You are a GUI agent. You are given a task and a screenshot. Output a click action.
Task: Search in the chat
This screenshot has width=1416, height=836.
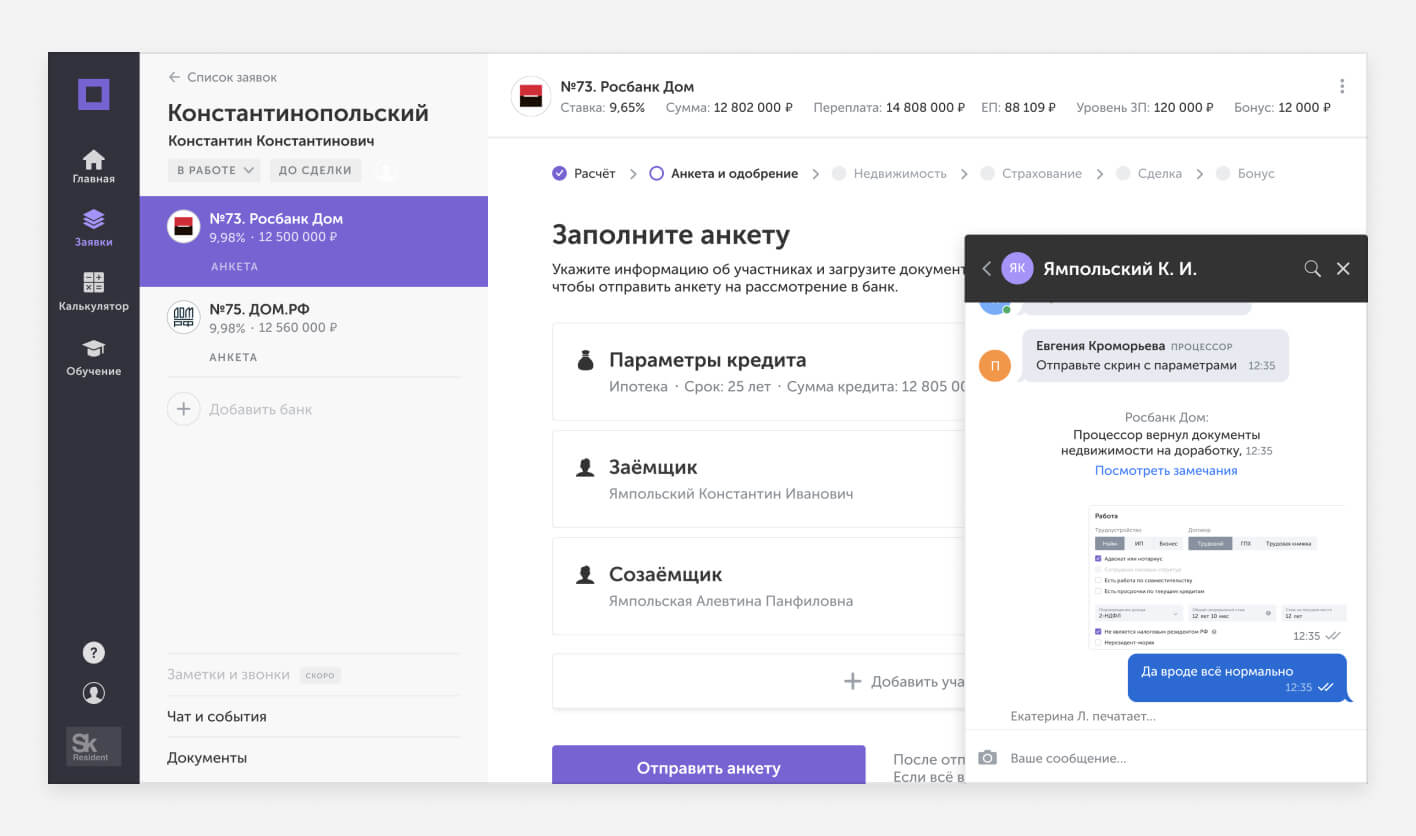tap(1313, 268)
